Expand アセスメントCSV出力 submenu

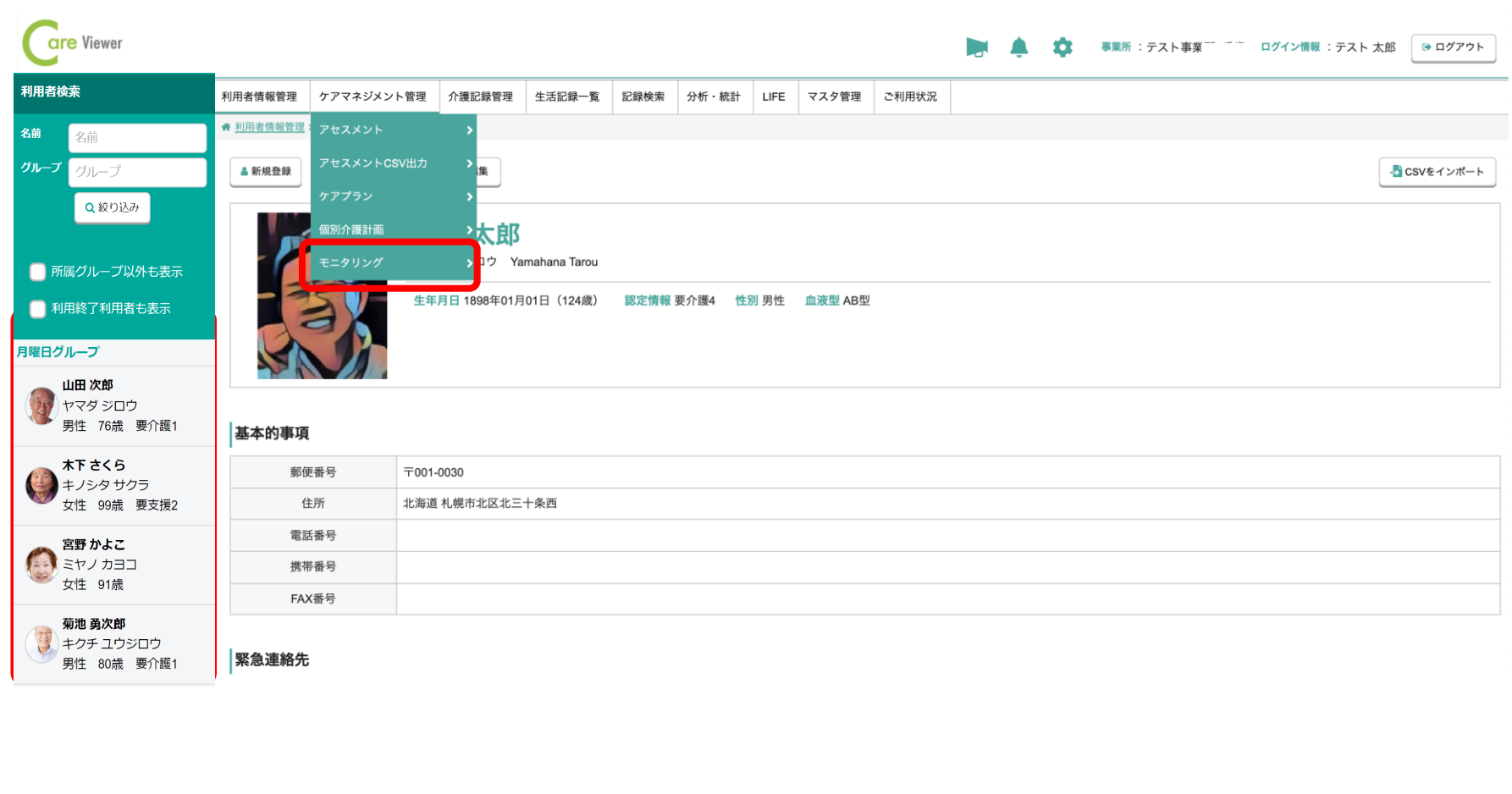(x=394, y=163)
